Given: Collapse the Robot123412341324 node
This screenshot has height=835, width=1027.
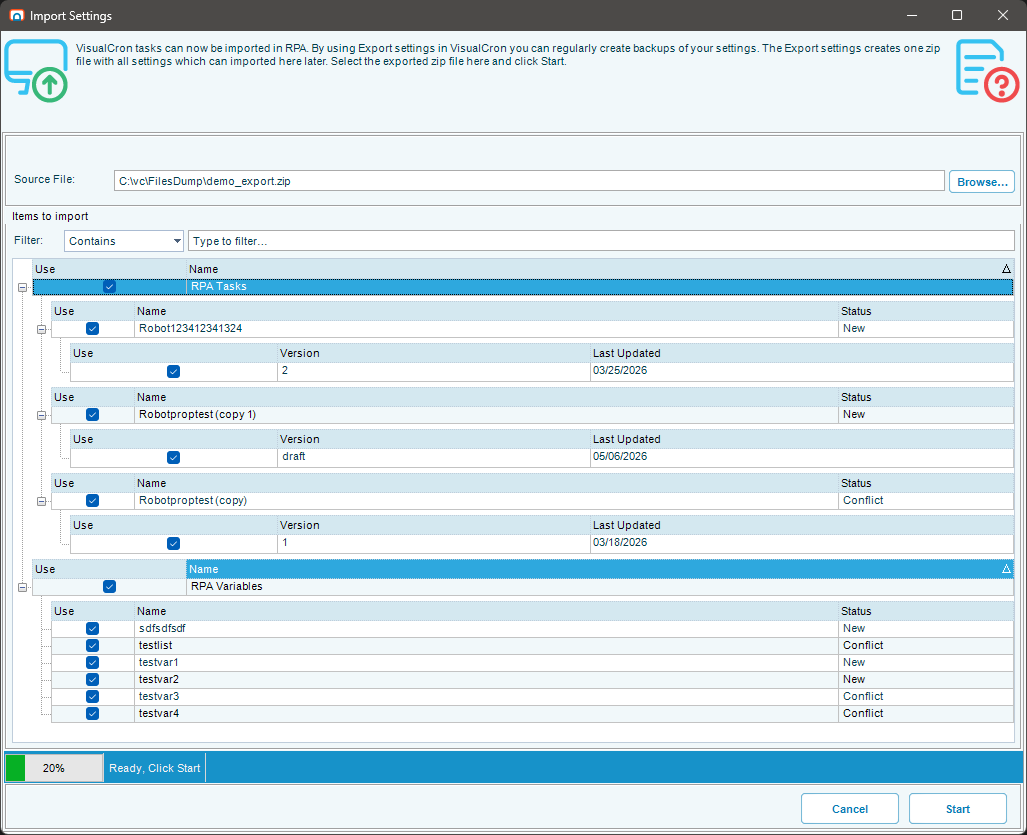Looking at the screenshot, I should pos(41,329).
